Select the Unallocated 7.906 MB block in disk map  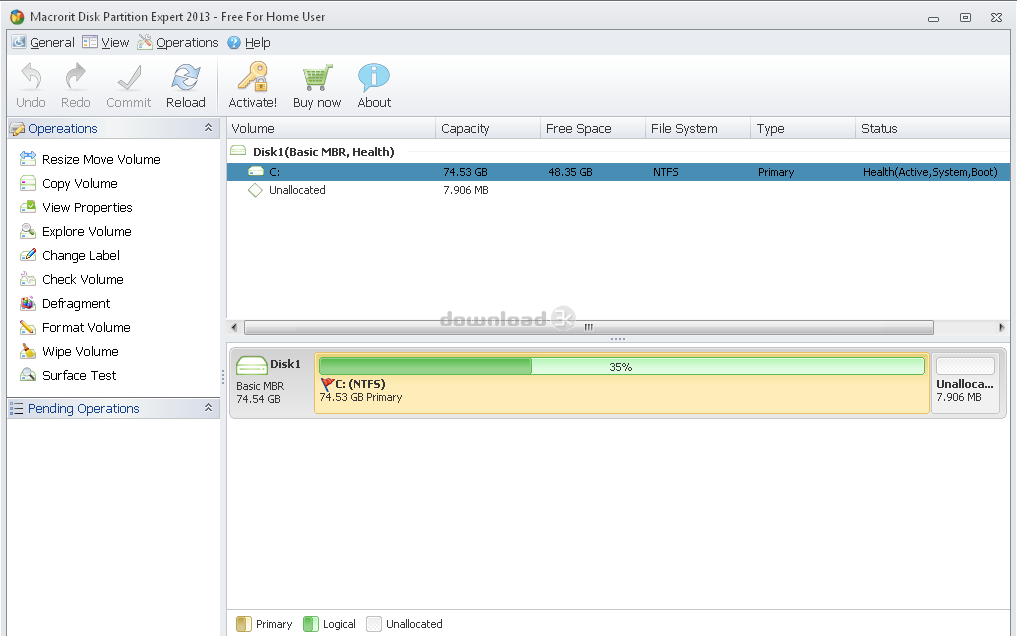965,383
